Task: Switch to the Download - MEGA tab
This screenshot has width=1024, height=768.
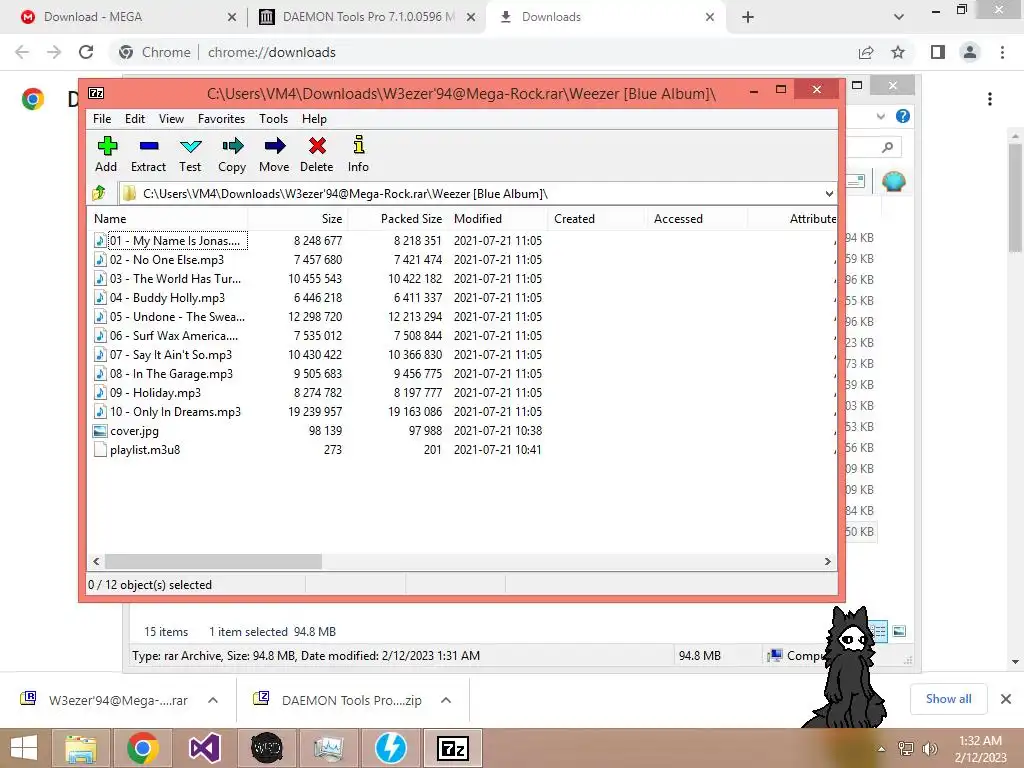Action: tap(124, 17)
